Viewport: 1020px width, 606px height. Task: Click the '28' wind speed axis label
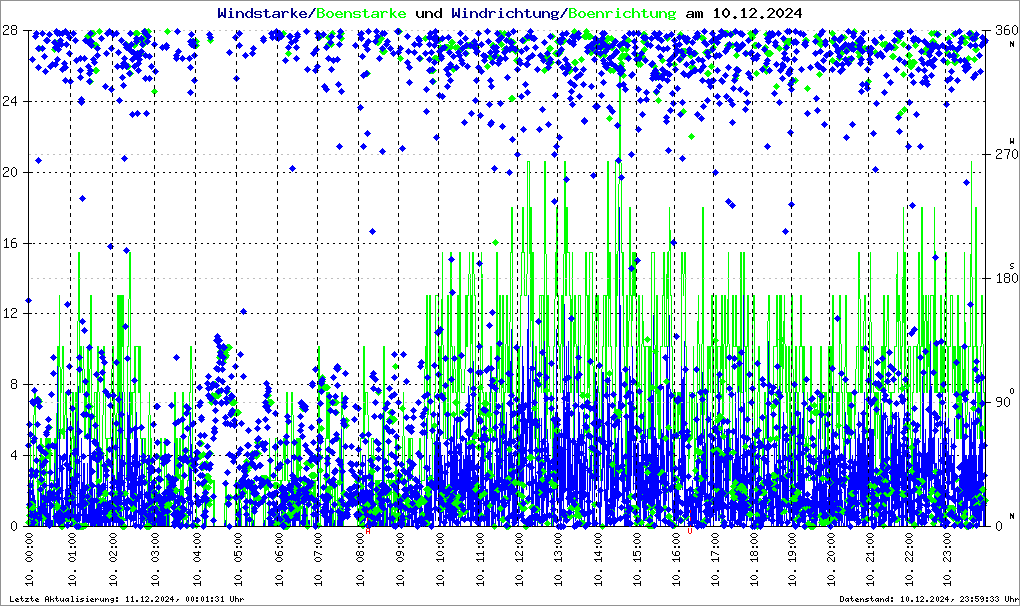[x=9, y=31]
